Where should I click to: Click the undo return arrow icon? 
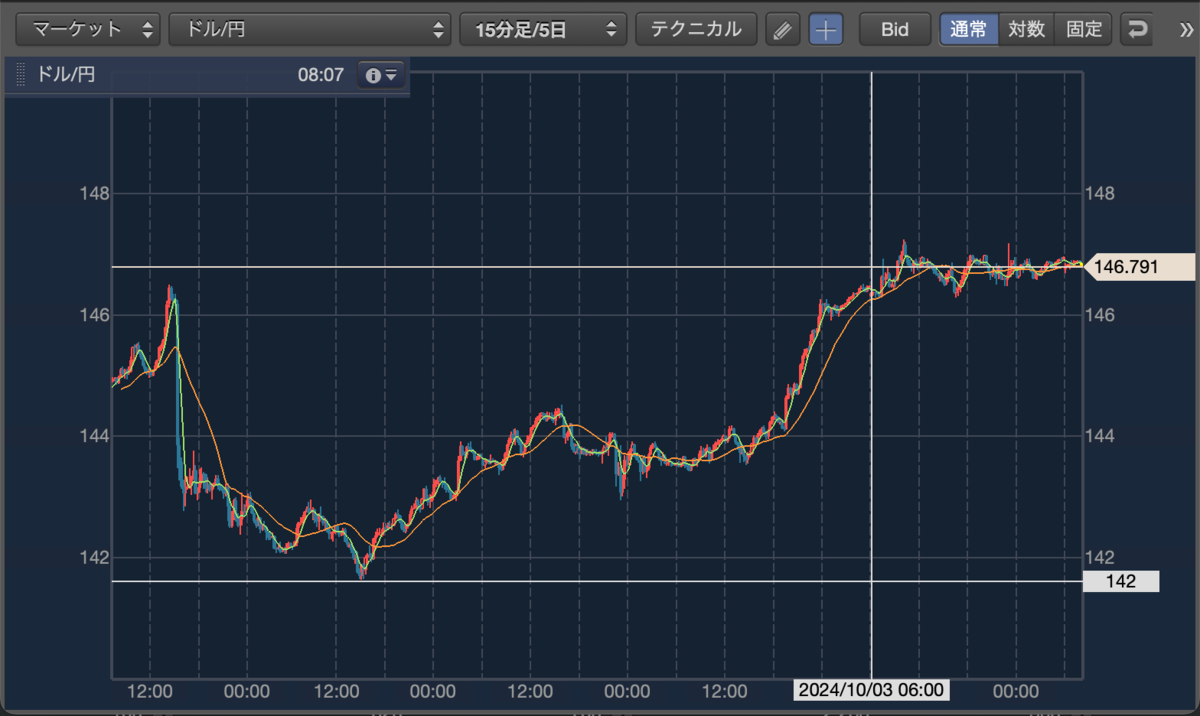1138,29
